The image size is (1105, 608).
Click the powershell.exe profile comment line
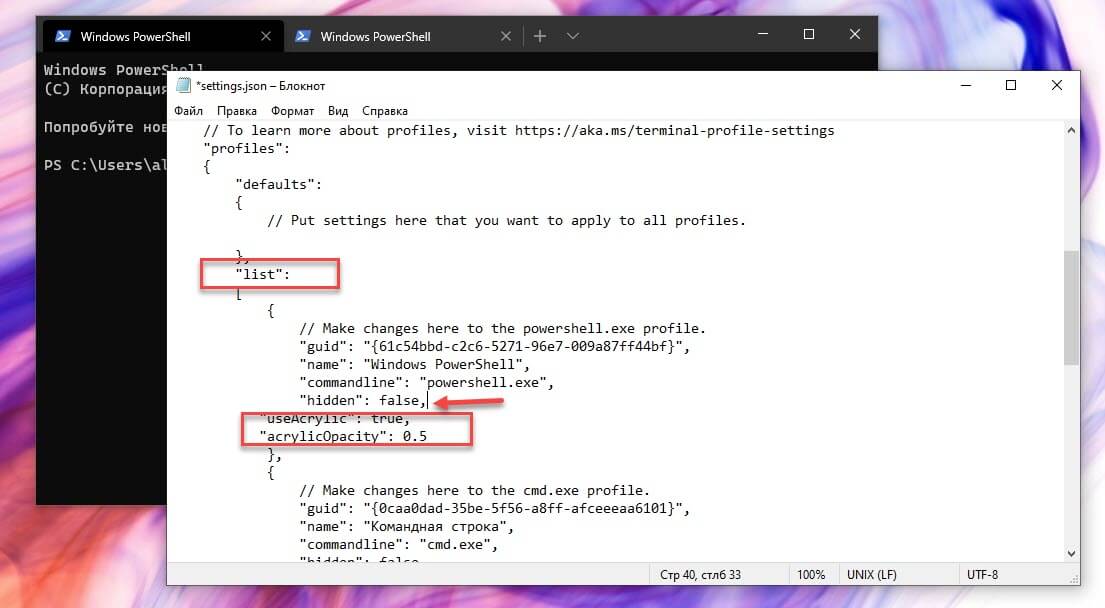(x=502, y=328)
